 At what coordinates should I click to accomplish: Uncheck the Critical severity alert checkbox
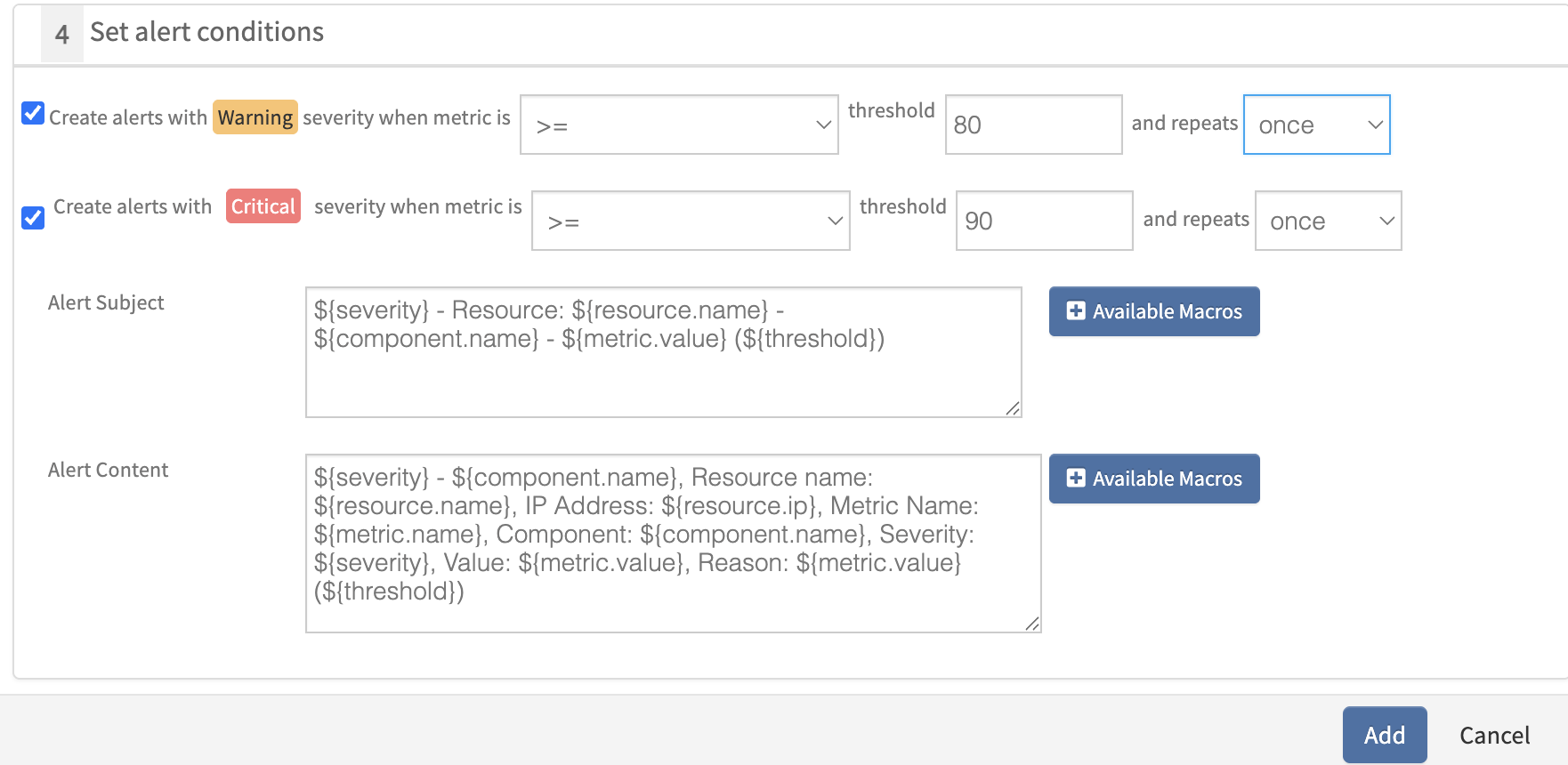click(33, 218)
